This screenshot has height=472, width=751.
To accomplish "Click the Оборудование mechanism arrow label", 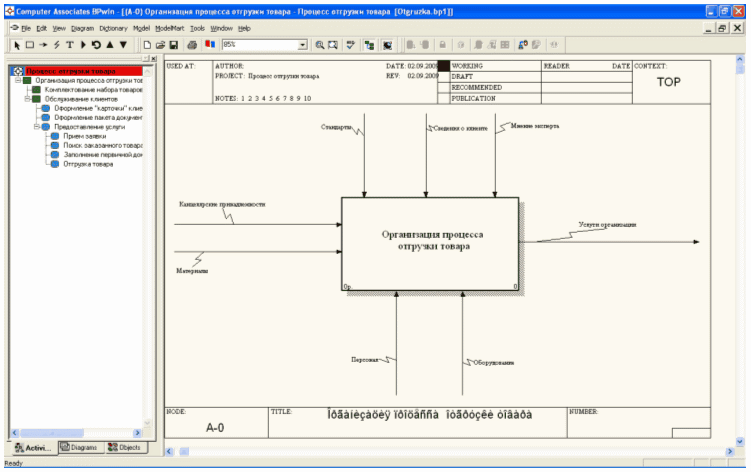I will [493, 363].
